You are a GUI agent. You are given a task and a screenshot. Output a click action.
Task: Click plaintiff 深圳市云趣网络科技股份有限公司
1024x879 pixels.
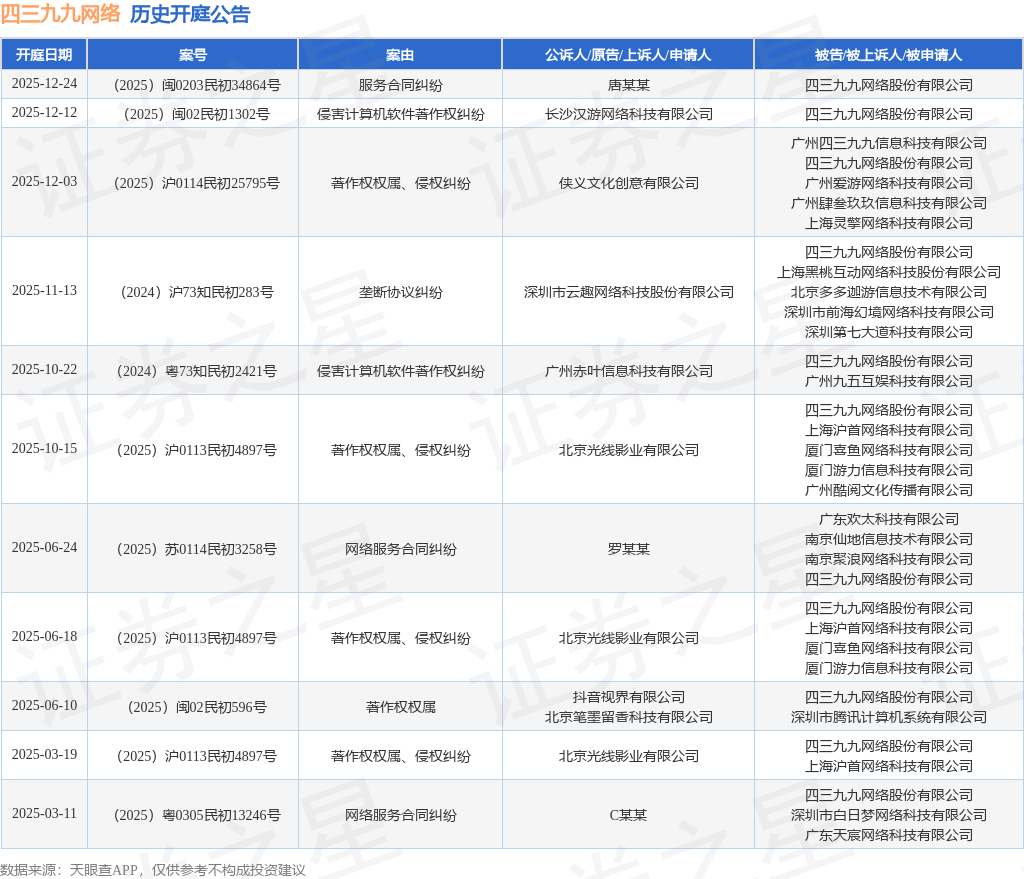point(628,292)
